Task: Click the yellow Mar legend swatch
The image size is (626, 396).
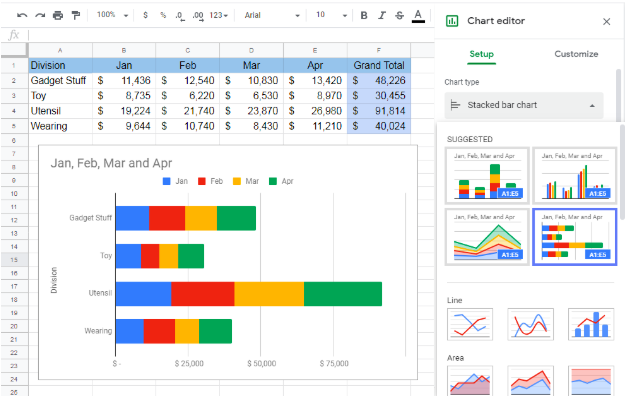Action: tap(237, 181)
